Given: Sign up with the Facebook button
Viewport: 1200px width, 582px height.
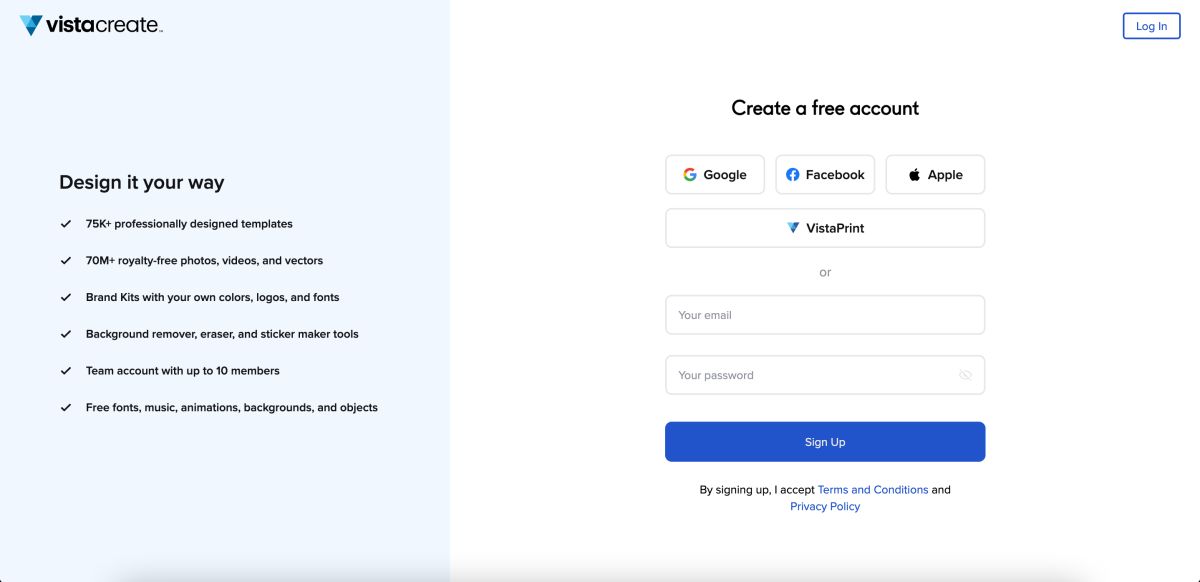Looking at the screenshot, I should [825, 174].
